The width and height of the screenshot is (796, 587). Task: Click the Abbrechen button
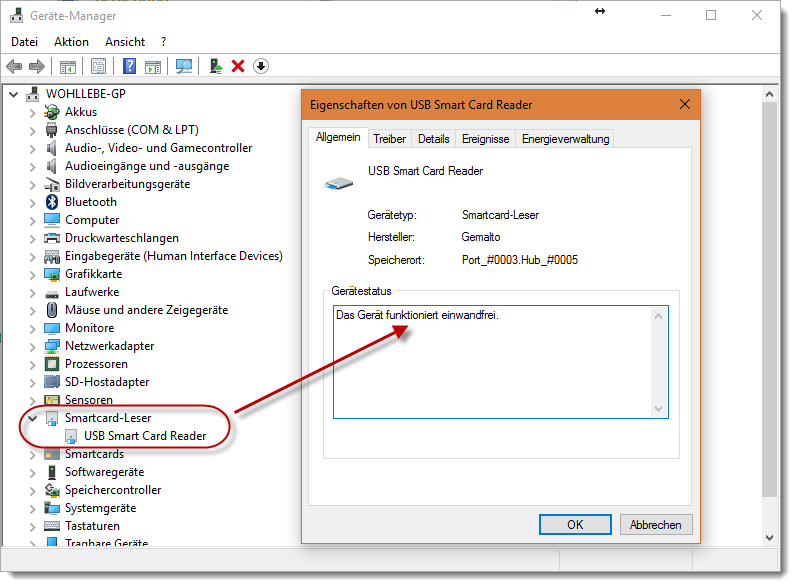pos(656,525)
